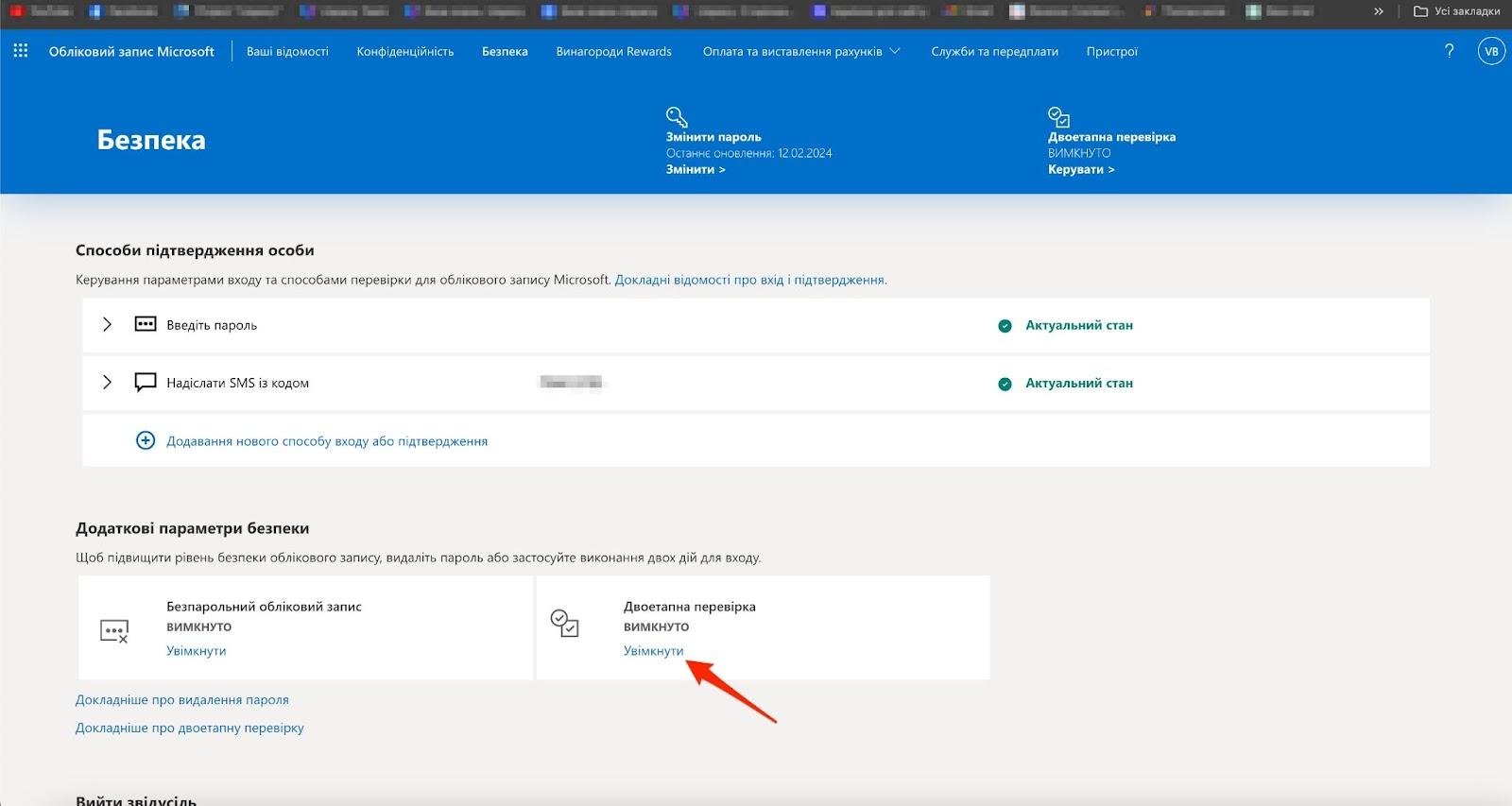
Task: Click the Надіслати SMS із кодом label
Action: [x=238, y=384]
